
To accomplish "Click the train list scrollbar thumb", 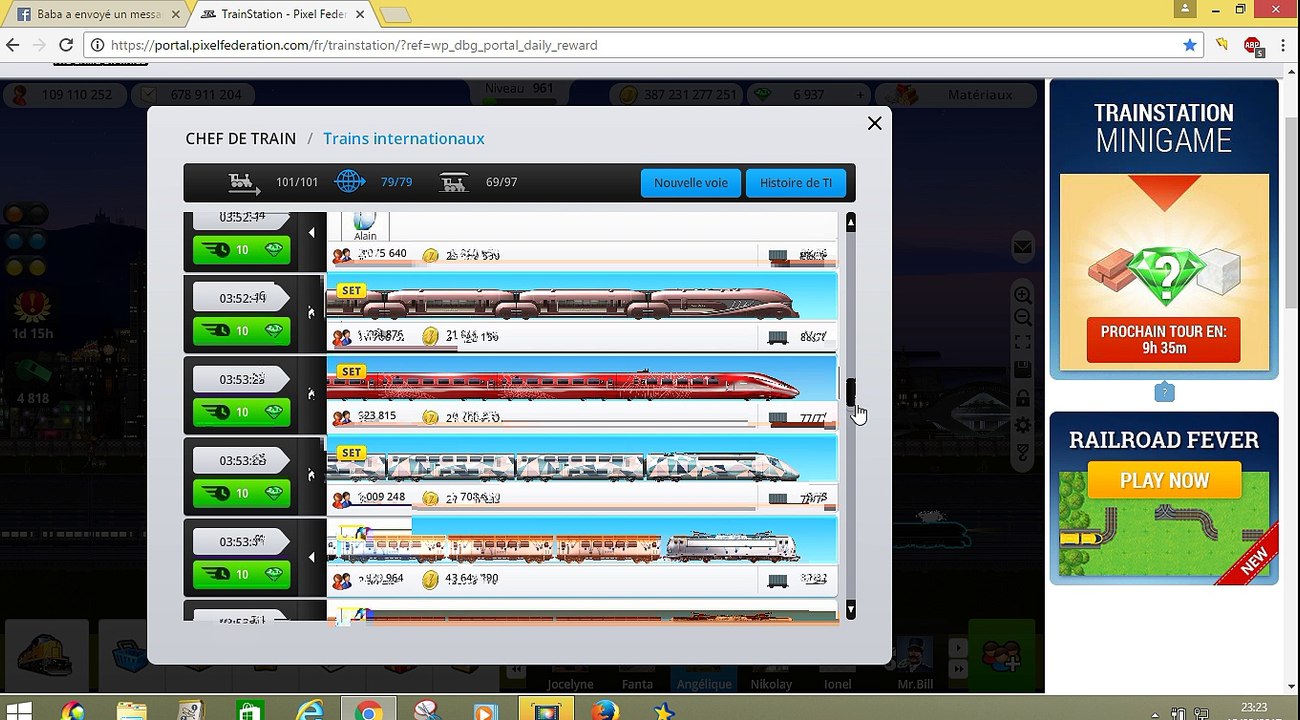I will point(851,393).
